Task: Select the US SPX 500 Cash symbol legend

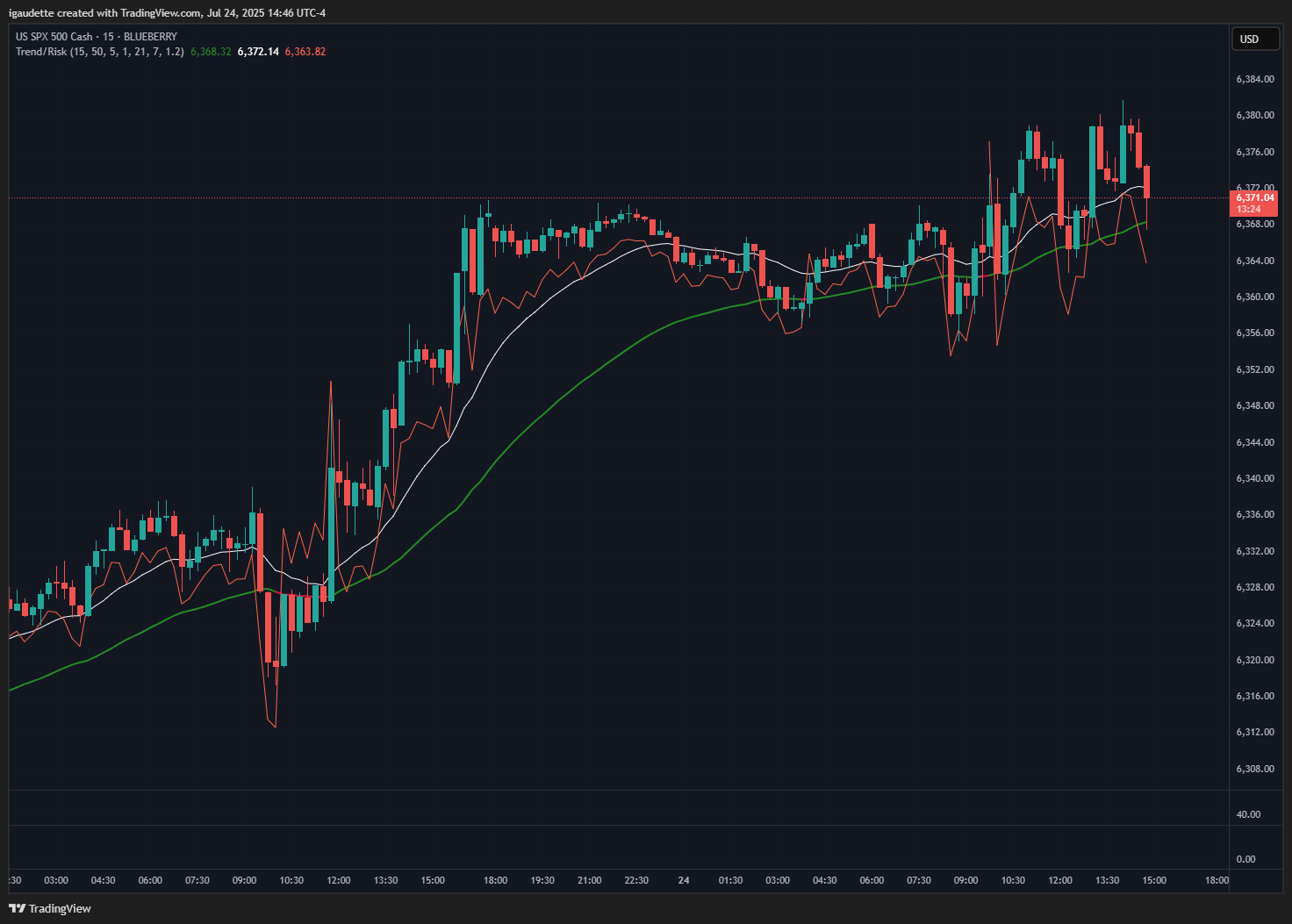Action: [x=97, y=37]
